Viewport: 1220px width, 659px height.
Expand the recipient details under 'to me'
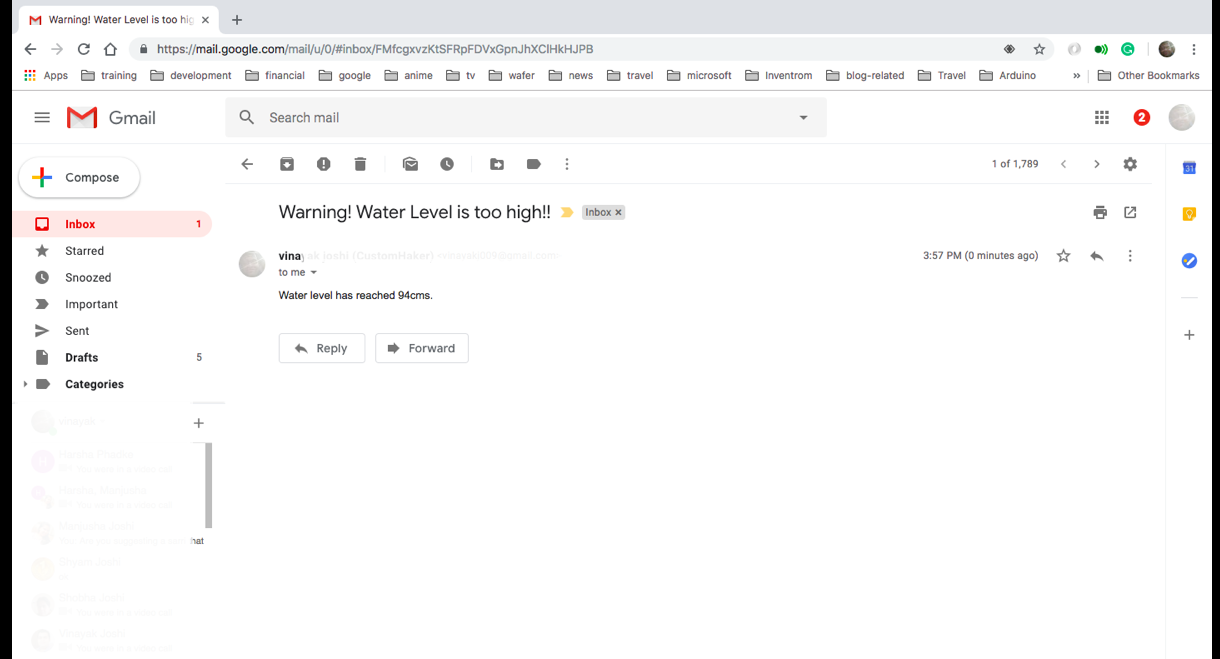[x=313, y=272]
